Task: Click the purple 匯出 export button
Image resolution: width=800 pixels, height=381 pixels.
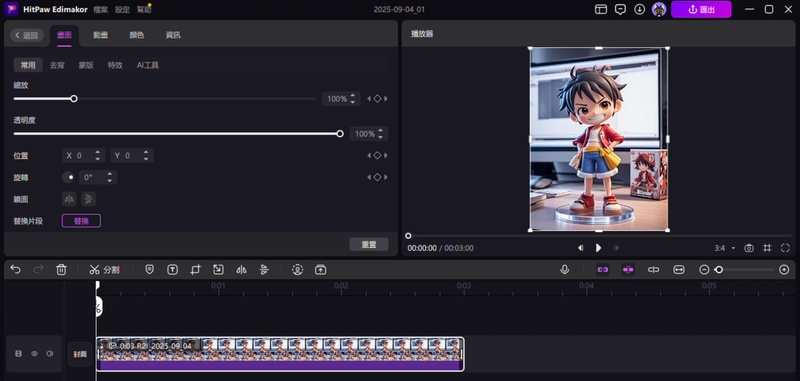Action: pyautogui.click(x=701, y=9)
